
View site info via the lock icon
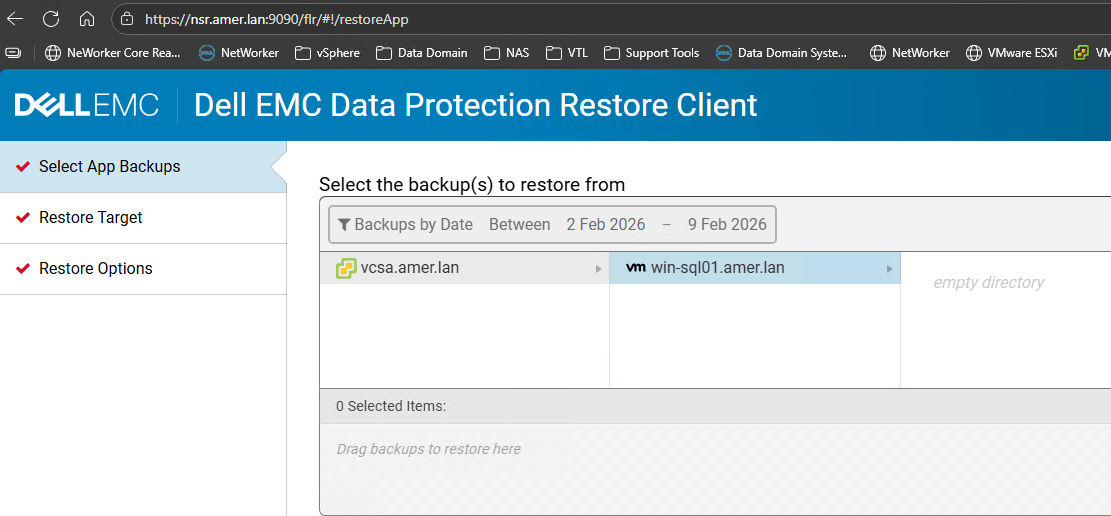(126, 19)
